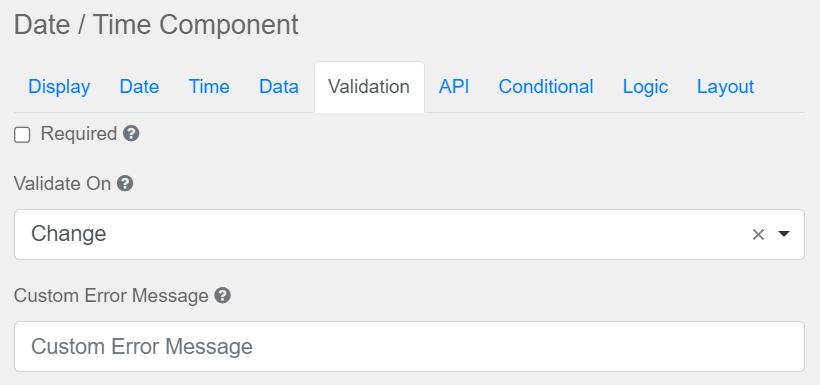This screenshot has height=385, width=820.
Task: Switch to the Display tab
Action: [59, 87]
